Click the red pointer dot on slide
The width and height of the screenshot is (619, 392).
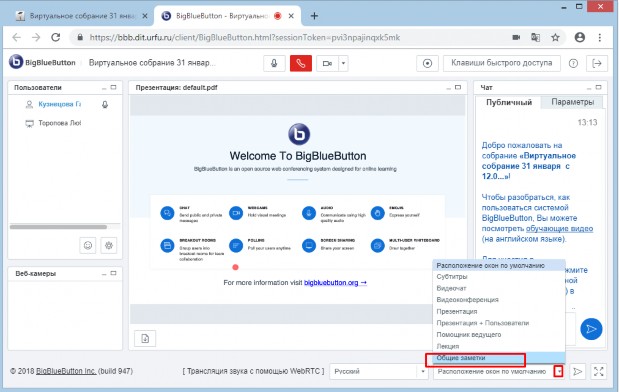pyautogui.click(x=235, y=267)
